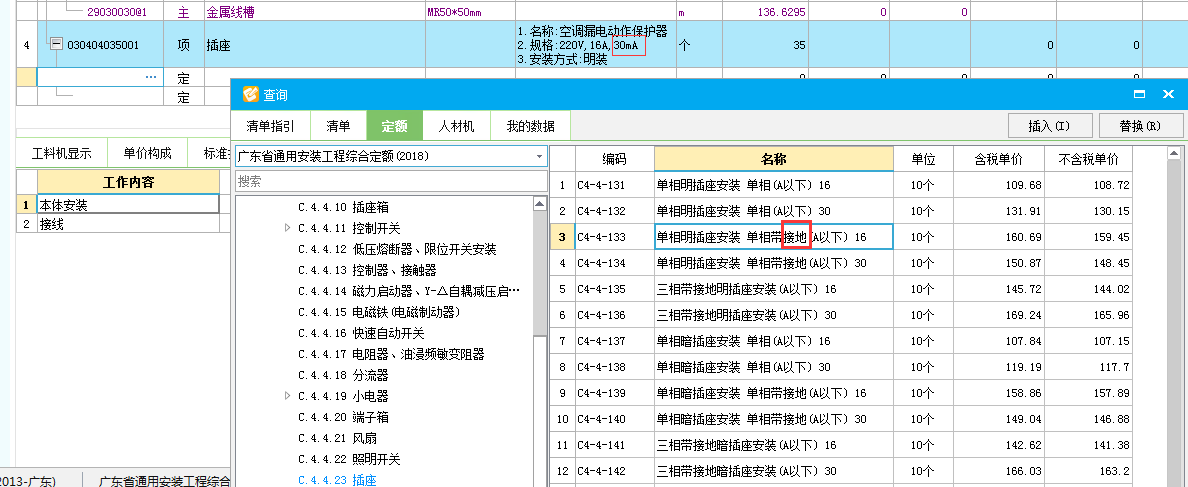Viewport: 1188px width, 487px height.
Task: Select quota row C4-4-135
Action: click(x=841, y=289)
